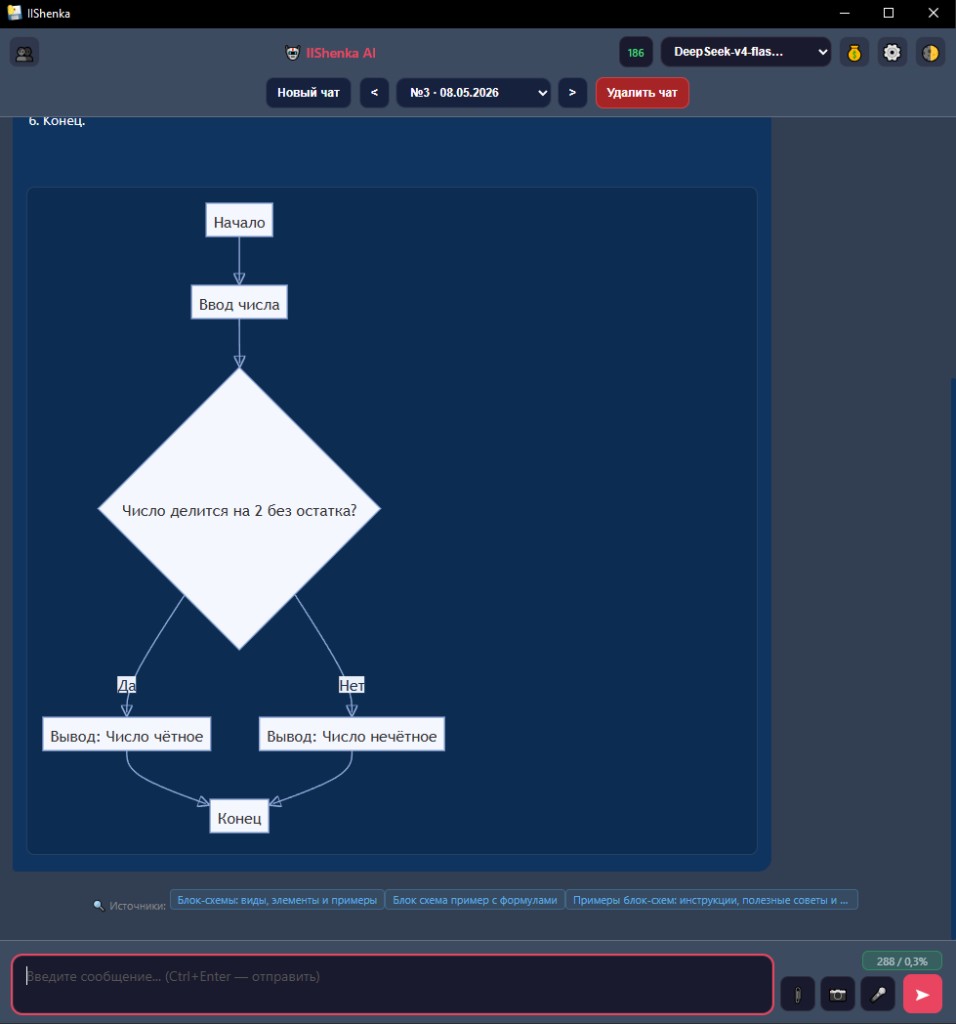
Task: Click the Конец flowchart block
Action: tap(239, 816)
